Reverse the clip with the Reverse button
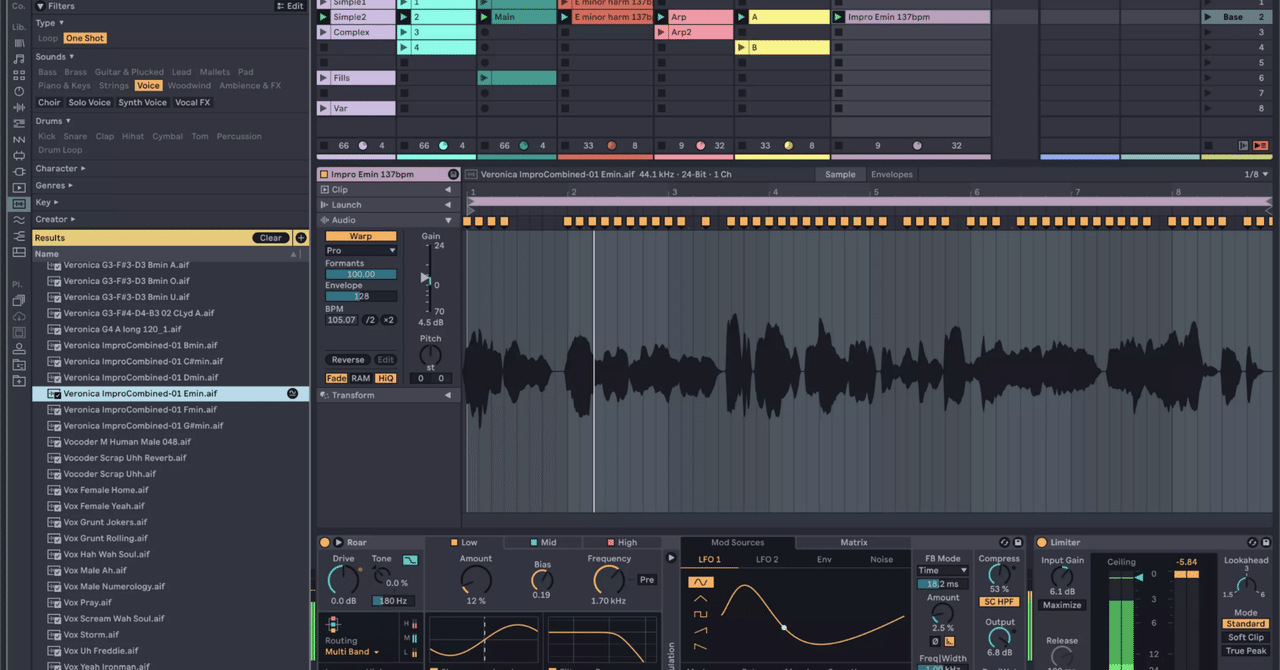The width and height of the screenshot is (1280, 670). pos(347,359)
